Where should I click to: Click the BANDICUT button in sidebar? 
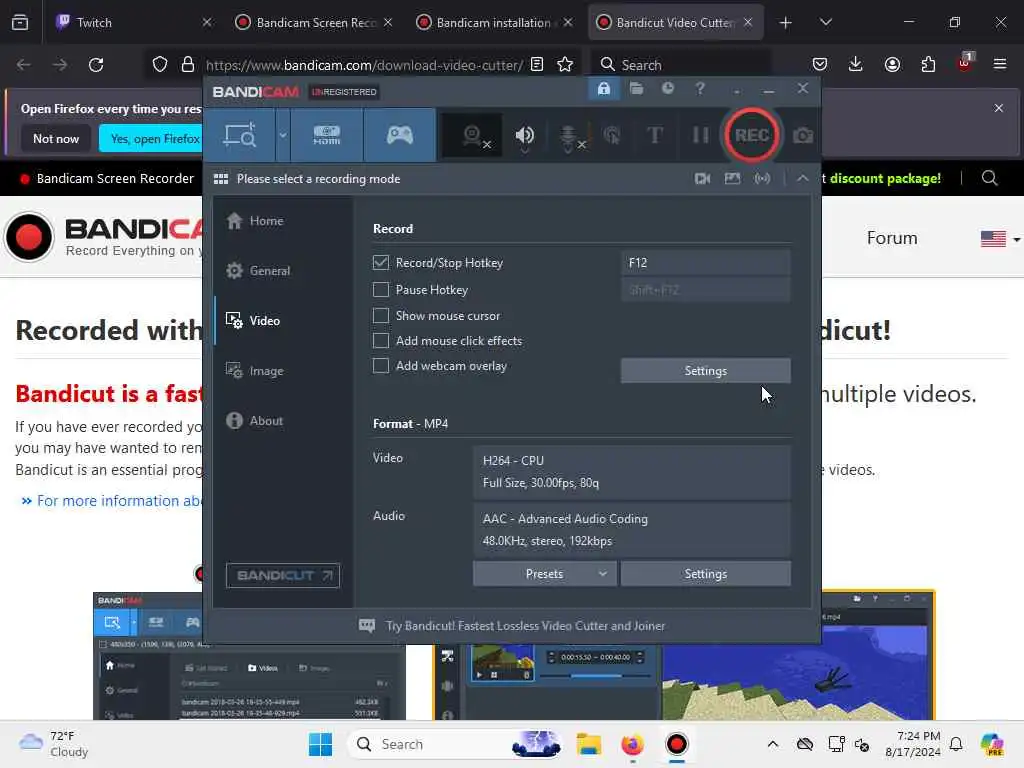click(x=283, y=575)
